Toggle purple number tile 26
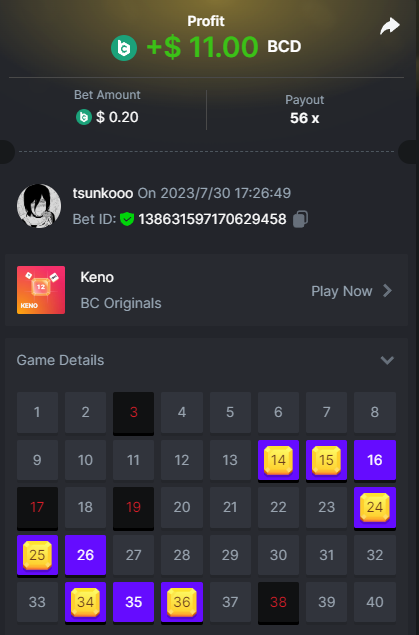 click(x=85, y=555)
